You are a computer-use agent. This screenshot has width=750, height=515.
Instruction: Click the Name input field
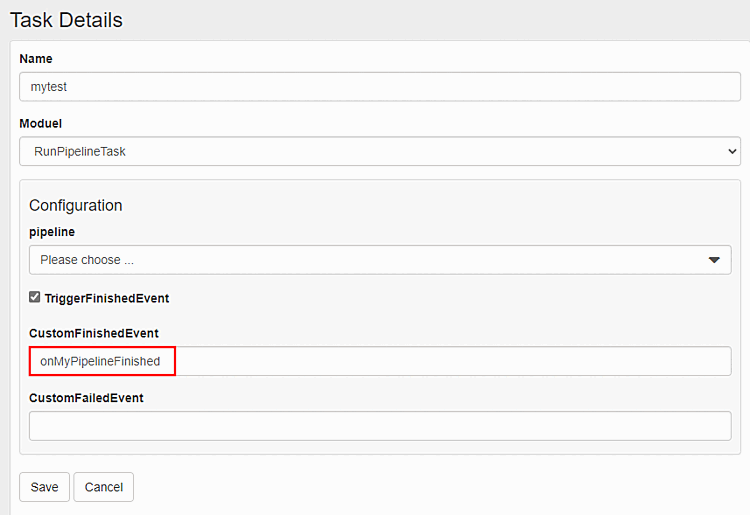380,87
